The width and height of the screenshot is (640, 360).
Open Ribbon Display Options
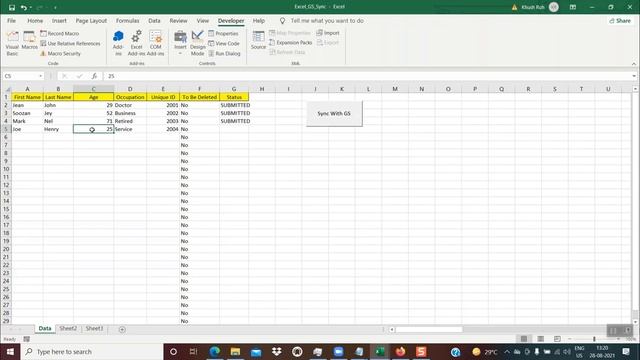[573, 7]
